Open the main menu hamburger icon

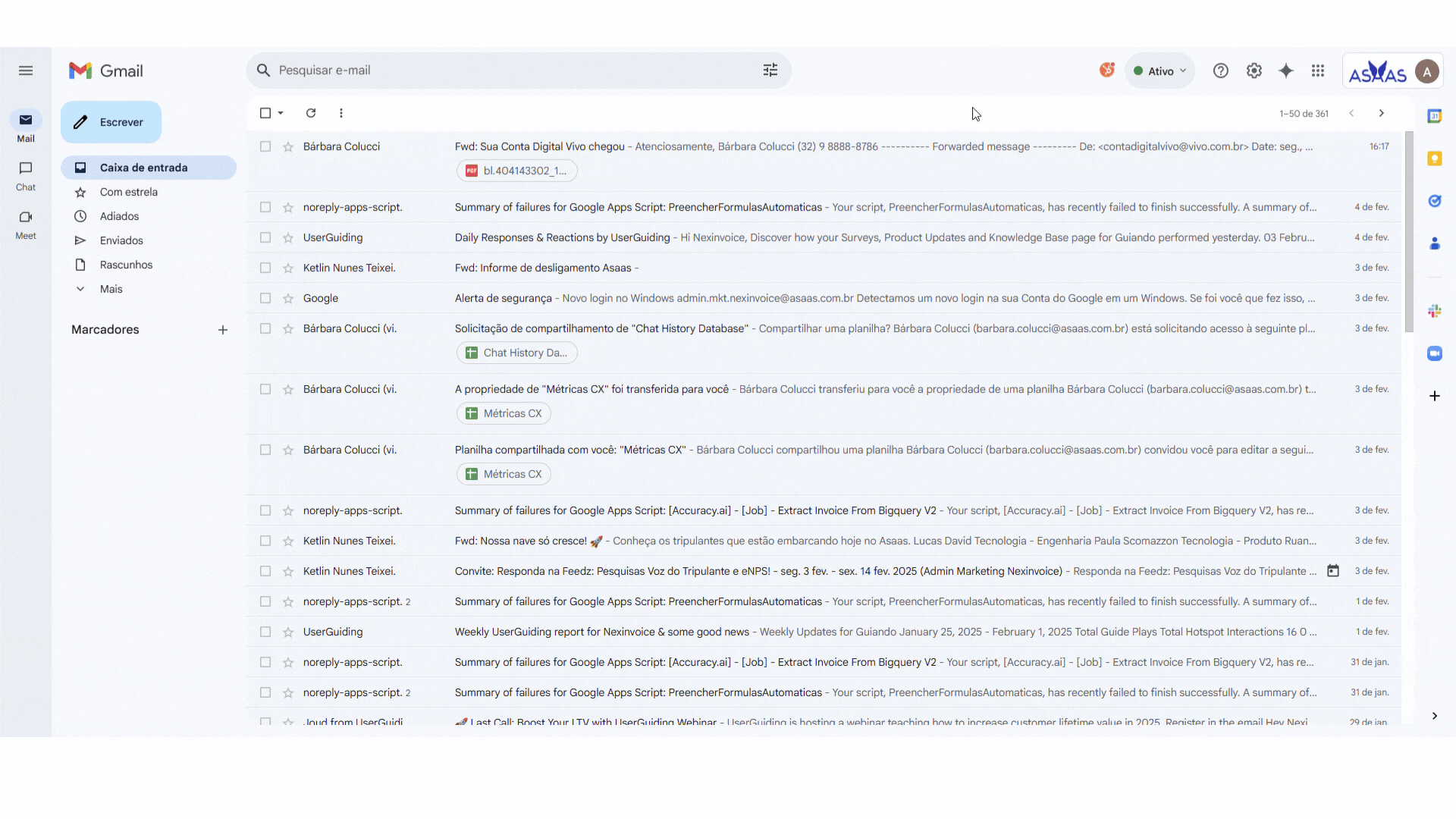[x=26, y=71]
